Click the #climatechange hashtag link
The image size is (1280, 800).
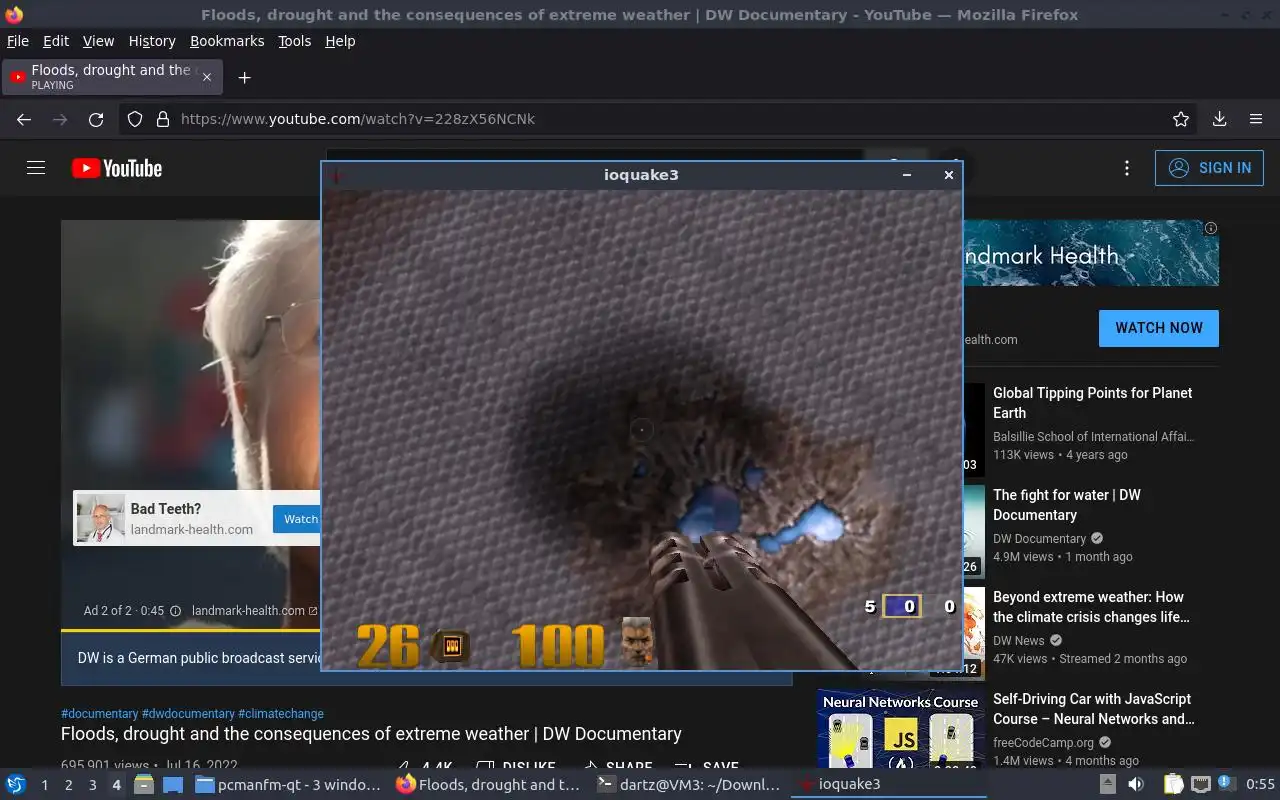tap(281, 714)
